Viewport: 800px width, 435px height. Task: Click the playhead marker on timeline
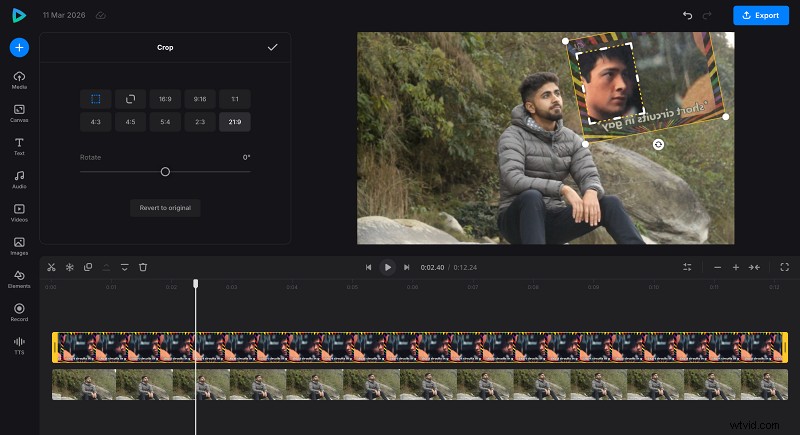[195, 284]
